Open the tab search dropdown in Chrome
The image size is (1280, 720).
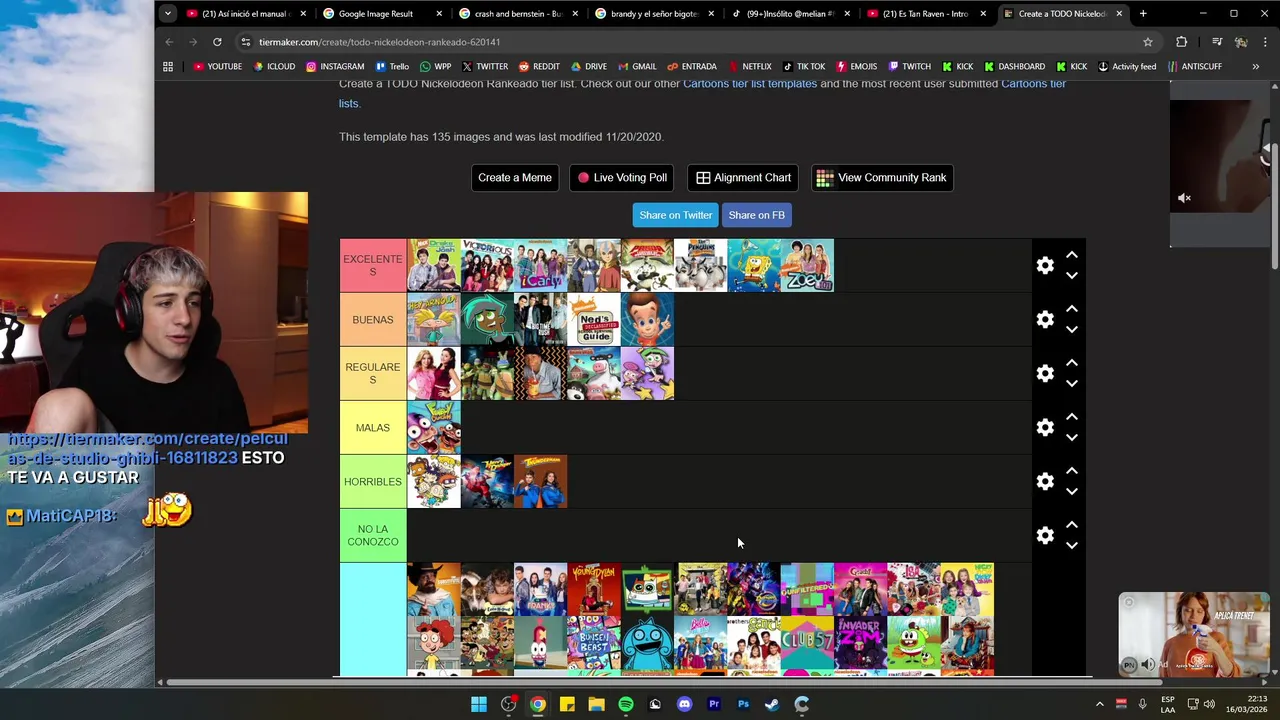click(167, 13)
